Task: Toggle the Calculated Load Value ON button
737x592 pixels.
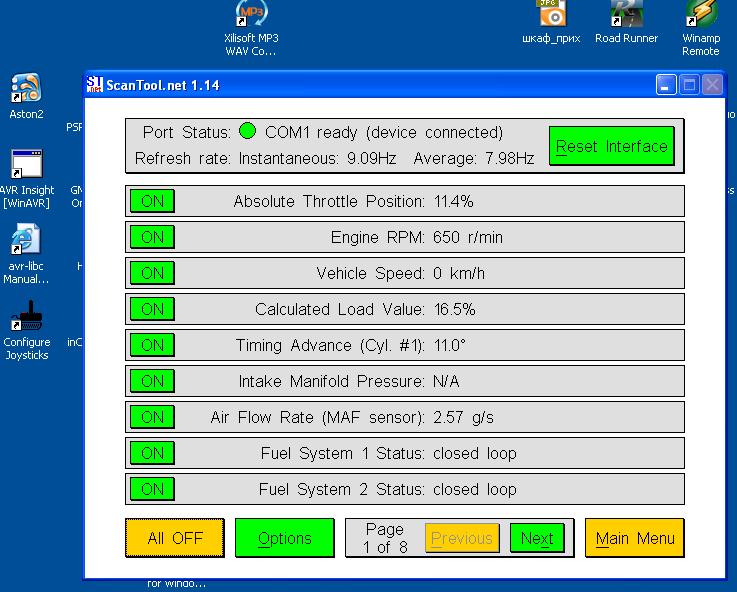Action: pyautogui.click(x=152, y=309)
